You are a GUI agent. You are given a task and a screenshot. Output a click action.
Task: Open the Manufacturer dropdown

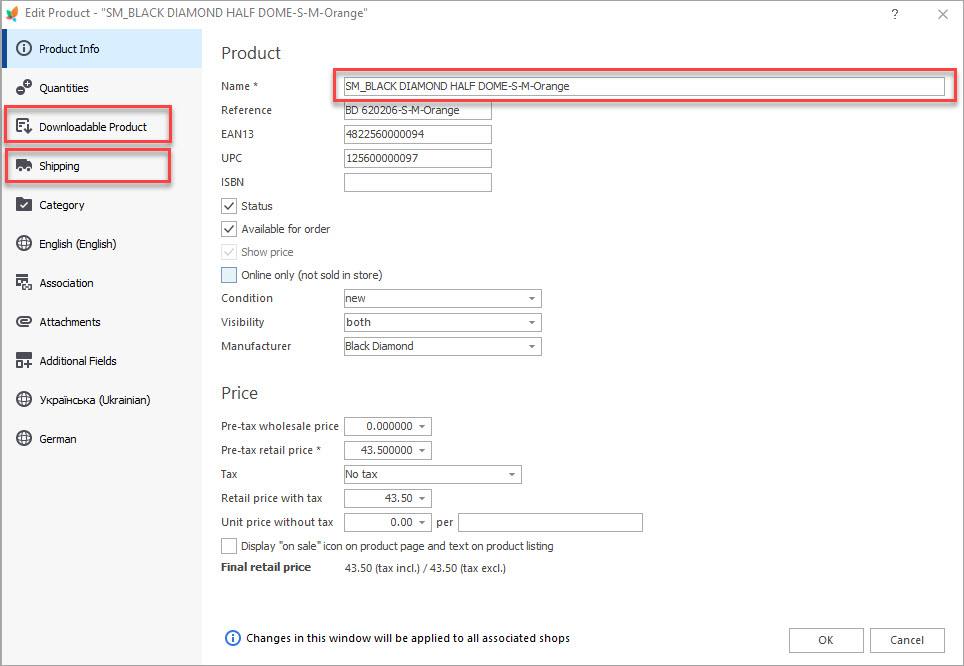tap(443, 346)
